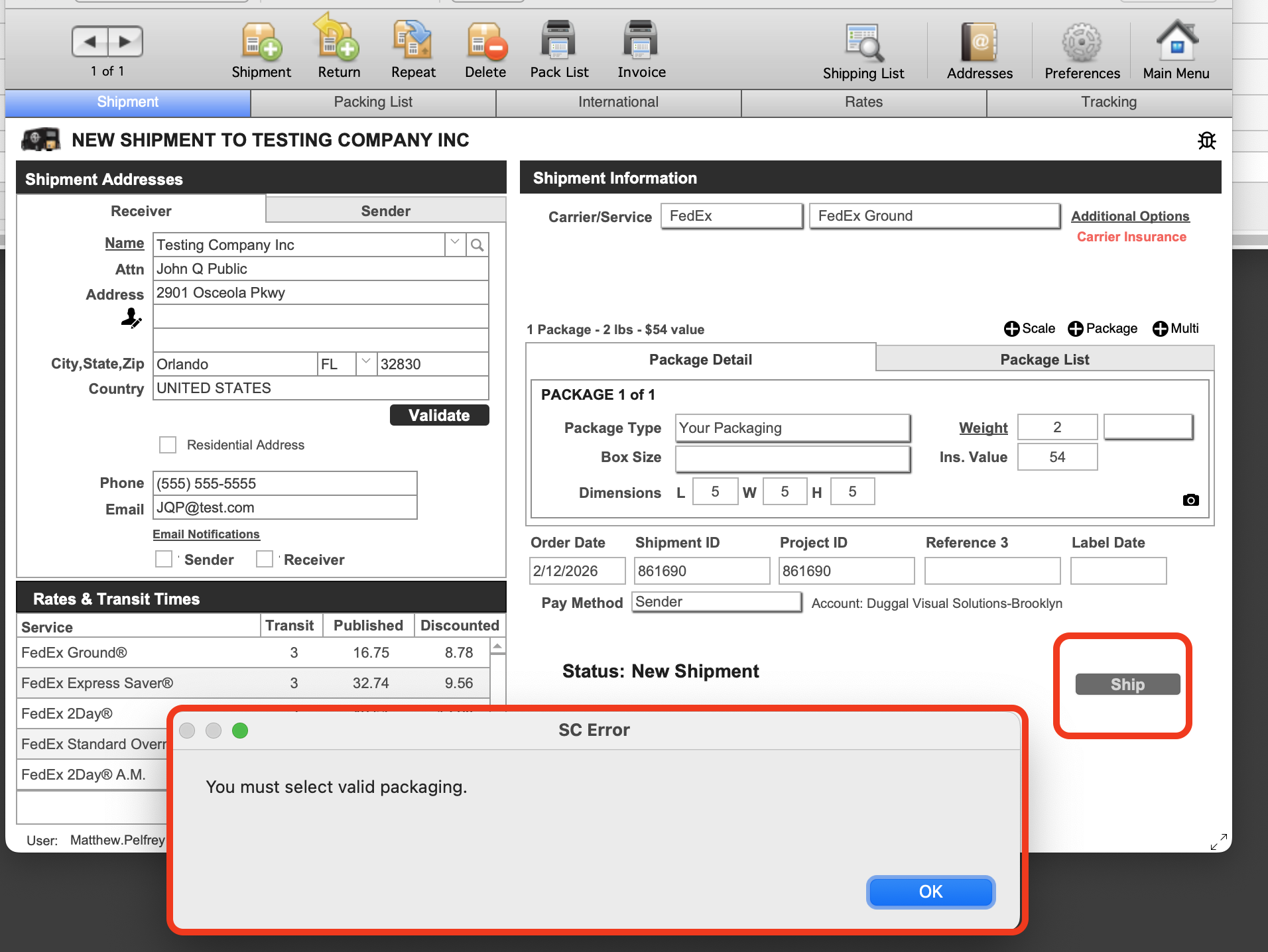Click the Label Date field
Image resolution: width=1268 pixels, height=952 pixels.
[1118, 571]
